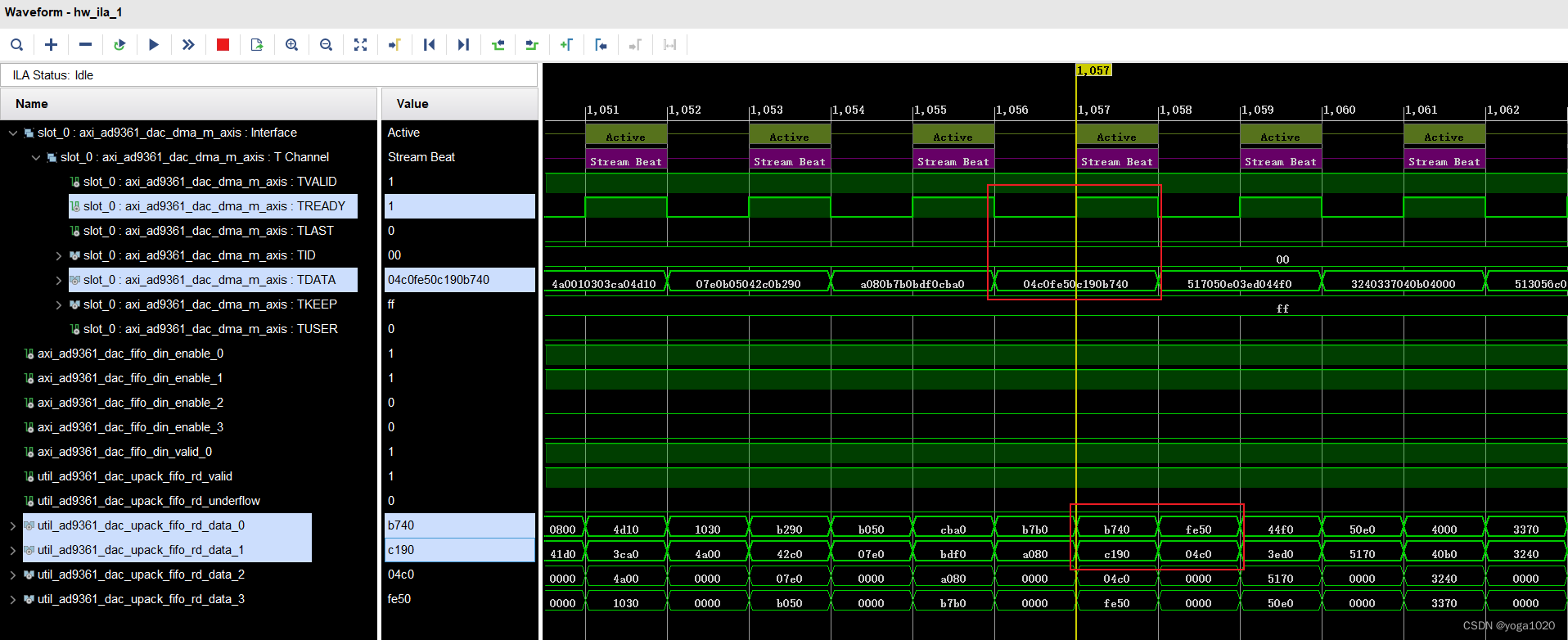
Task: Add a marker with green plus icon
Action: [566, 45]
